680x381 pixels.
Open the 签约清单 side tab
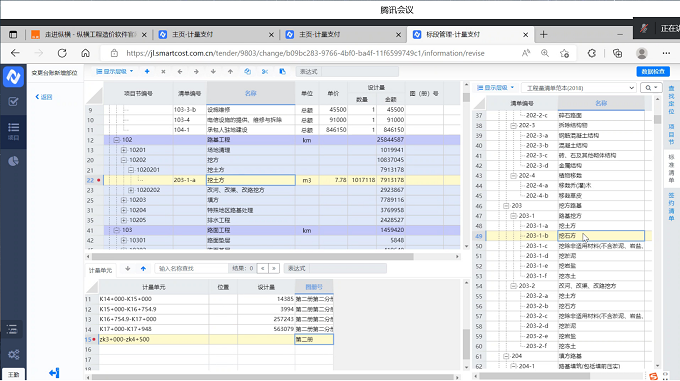point(672,207)
